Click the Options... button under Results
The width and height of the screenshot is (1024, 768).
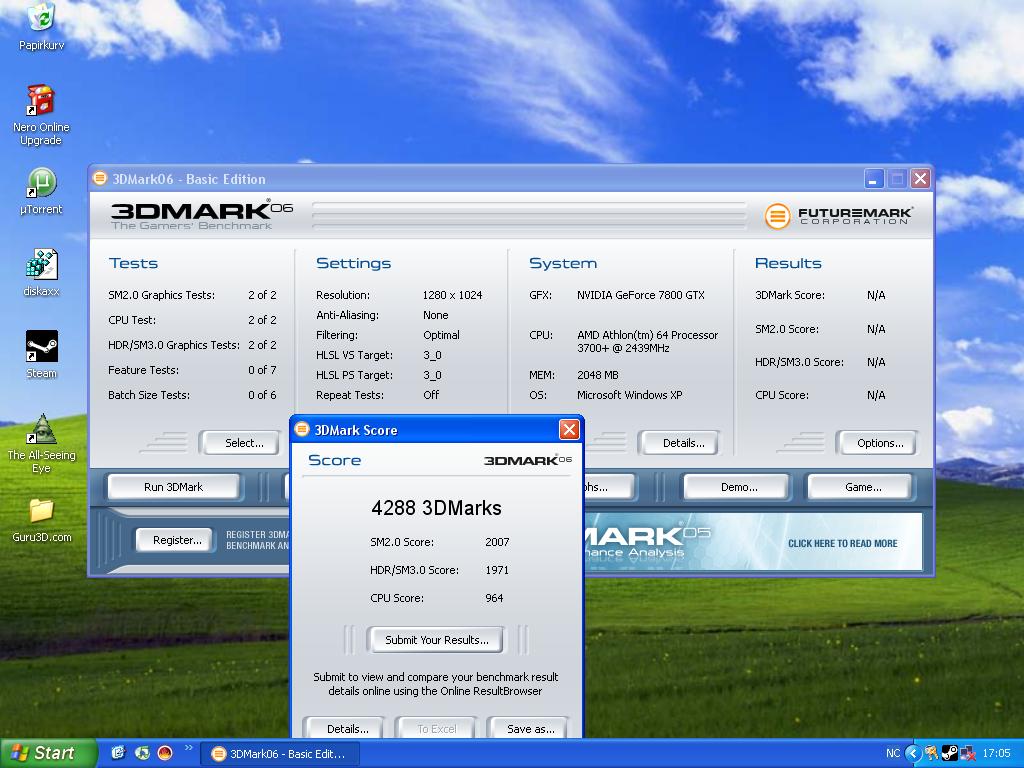[x=880, y=443]
